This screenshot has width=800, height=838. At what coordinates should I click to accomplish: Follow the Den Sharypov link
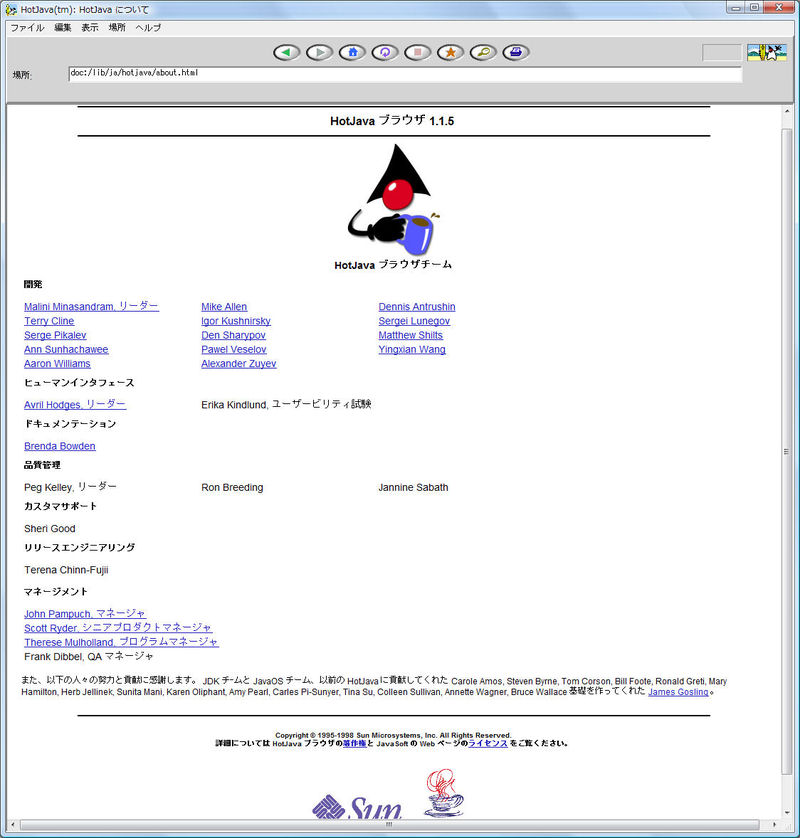coord(233,335)
